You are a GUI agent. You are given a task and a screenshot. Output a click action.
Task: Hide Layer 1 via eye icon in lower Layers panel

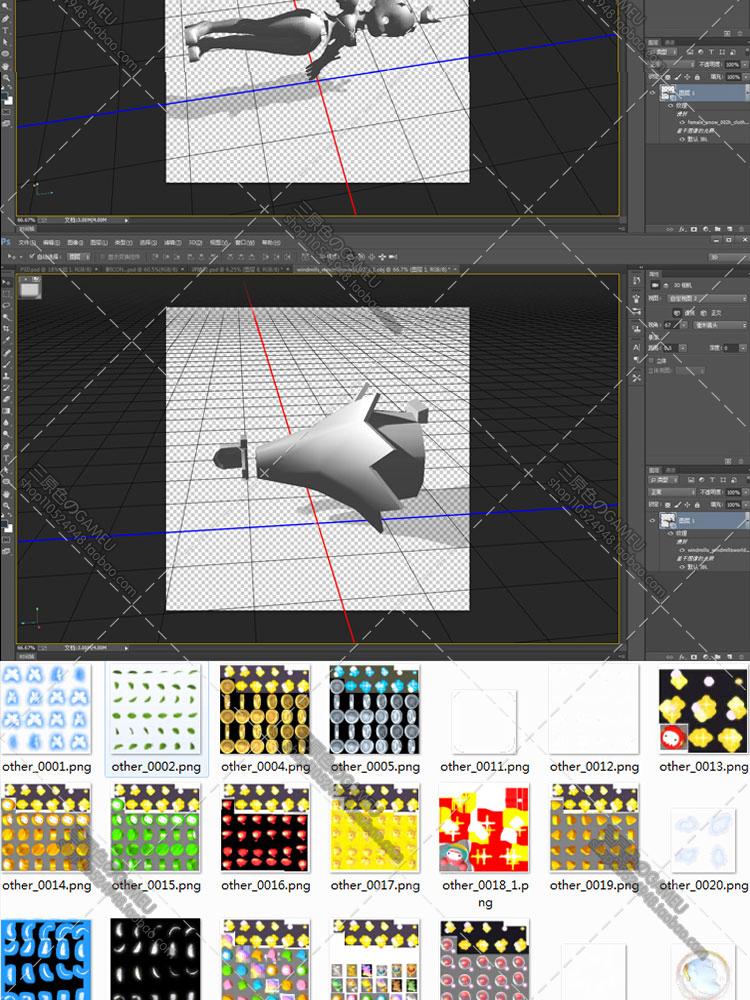652,520
